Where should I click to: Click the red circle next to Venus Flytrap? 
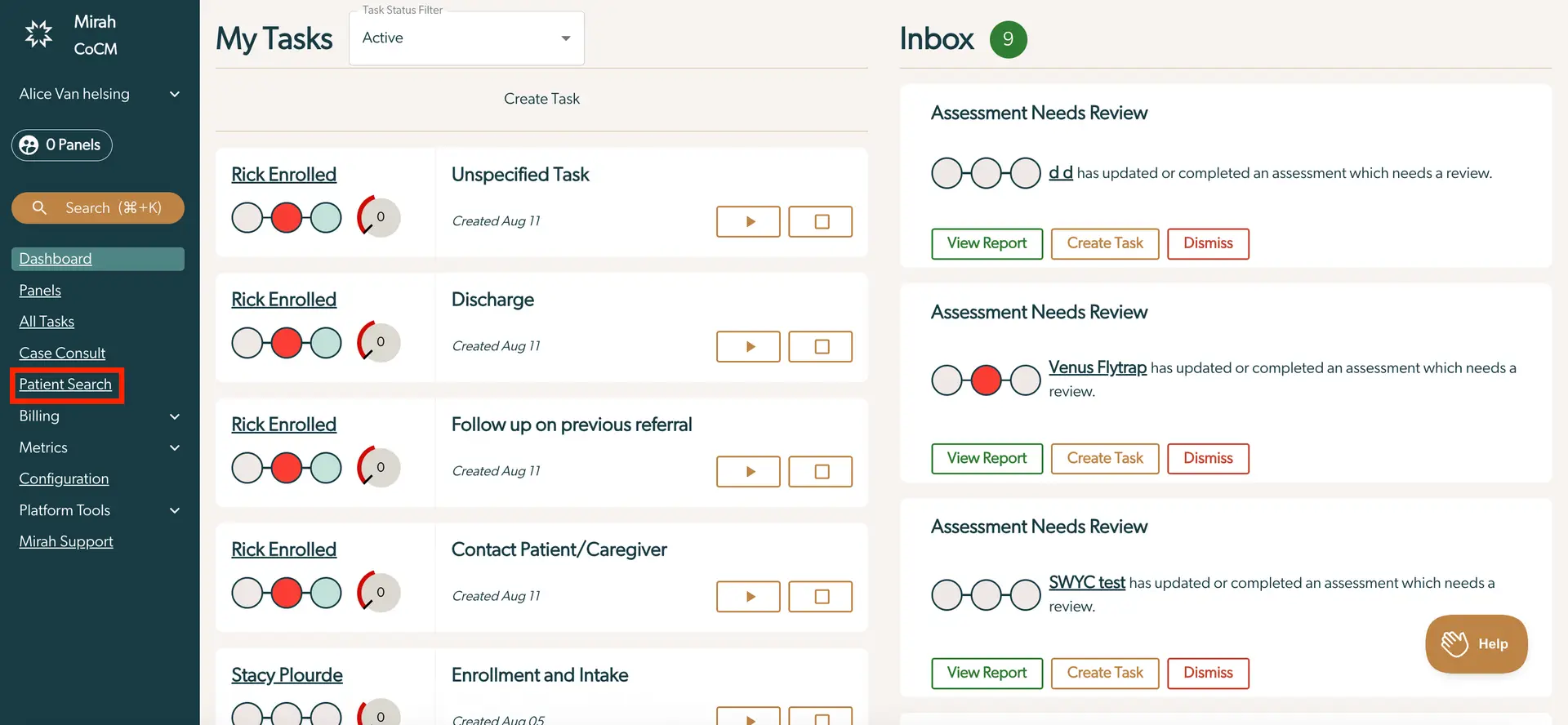[x=986, y=380]
